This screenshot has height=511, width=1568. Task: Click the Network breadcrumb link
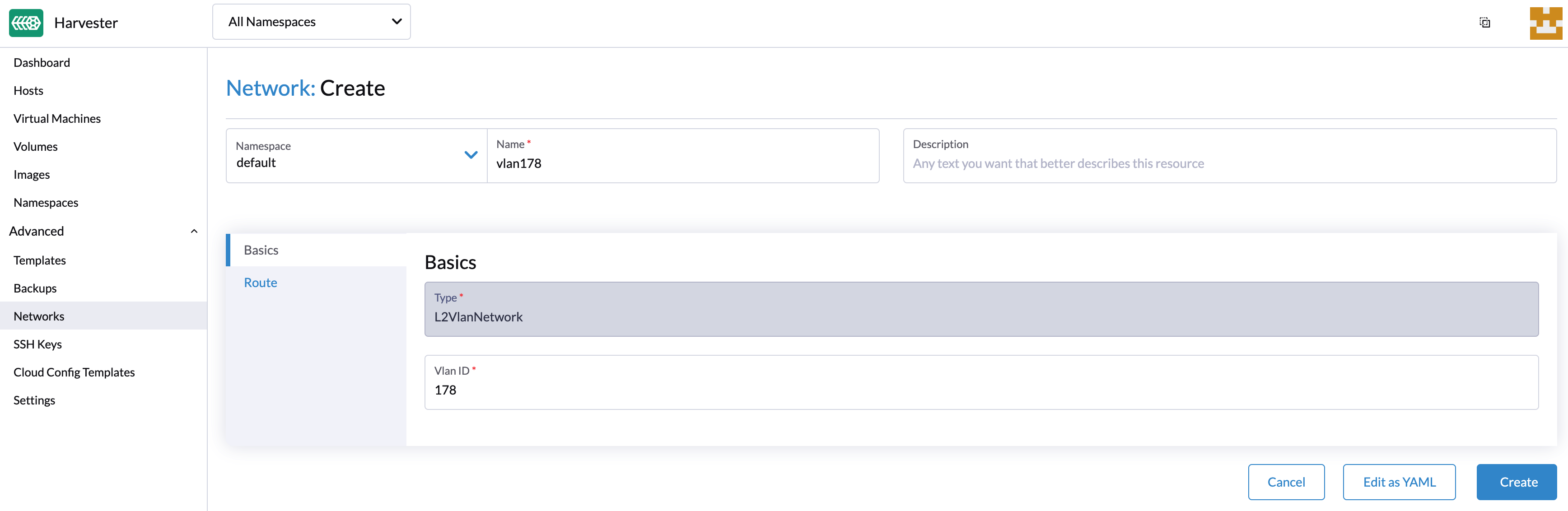(x=269, y=89)
